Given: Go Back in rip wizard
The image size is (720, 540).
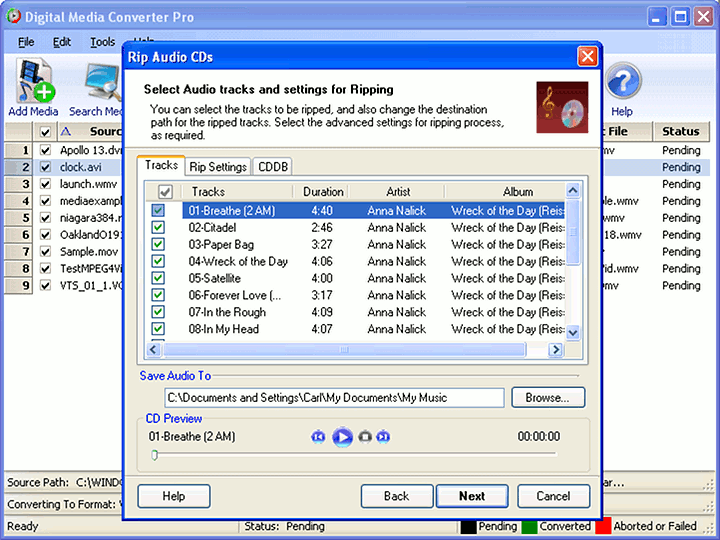Looking at the screenshot, I should (x=397, y=496).
